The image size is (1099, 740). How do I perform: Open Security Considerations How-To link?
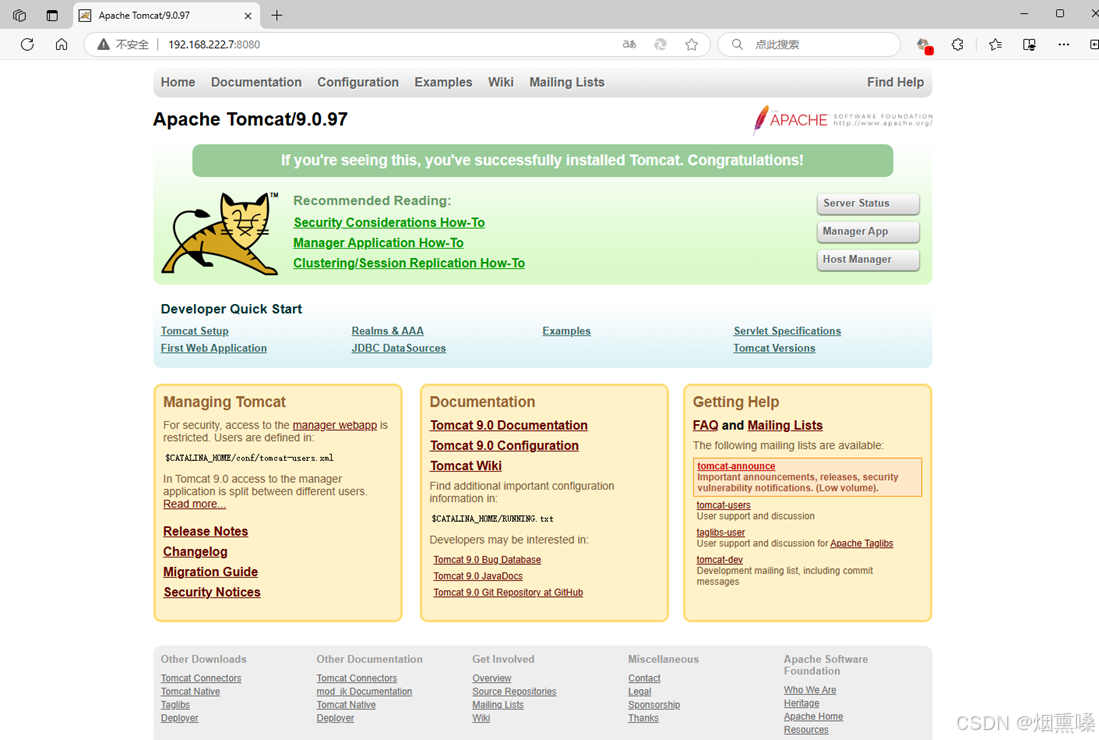[x=389, y=222]
